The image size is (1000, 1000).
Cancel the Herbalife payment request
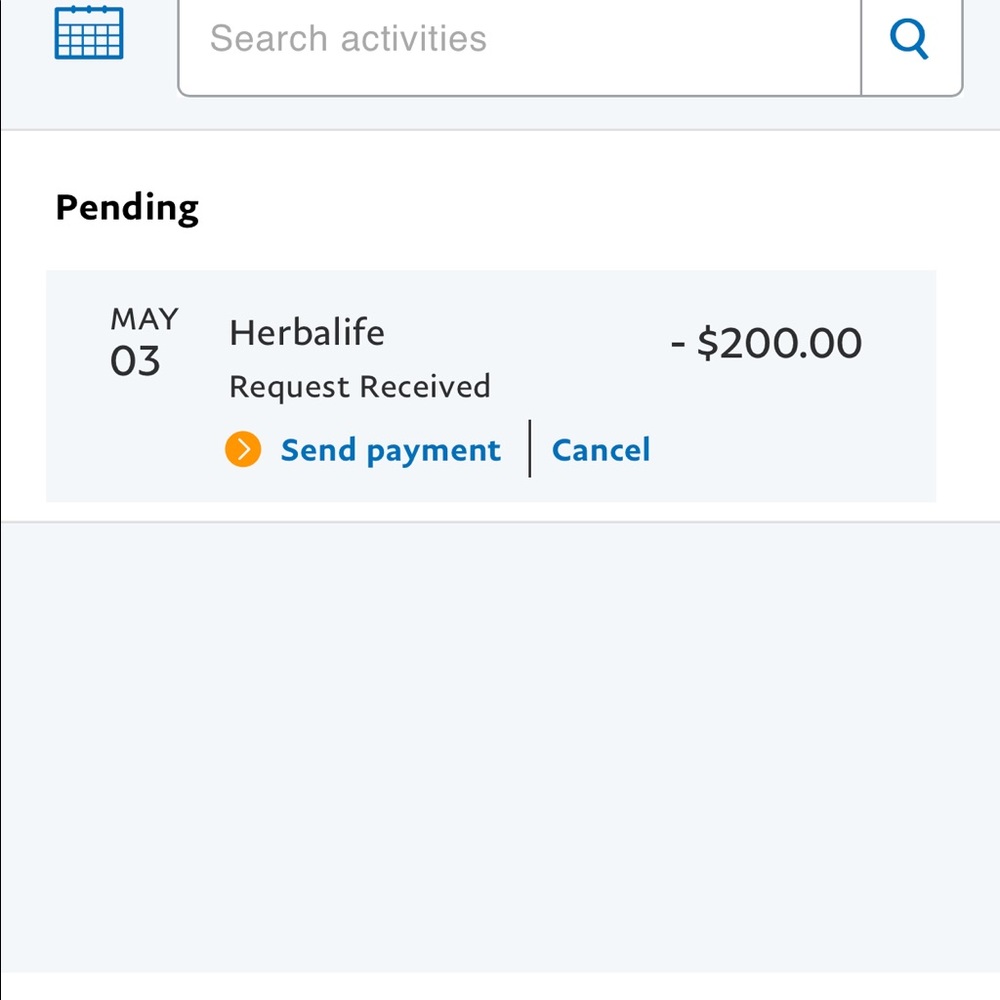tap(601, 450)
